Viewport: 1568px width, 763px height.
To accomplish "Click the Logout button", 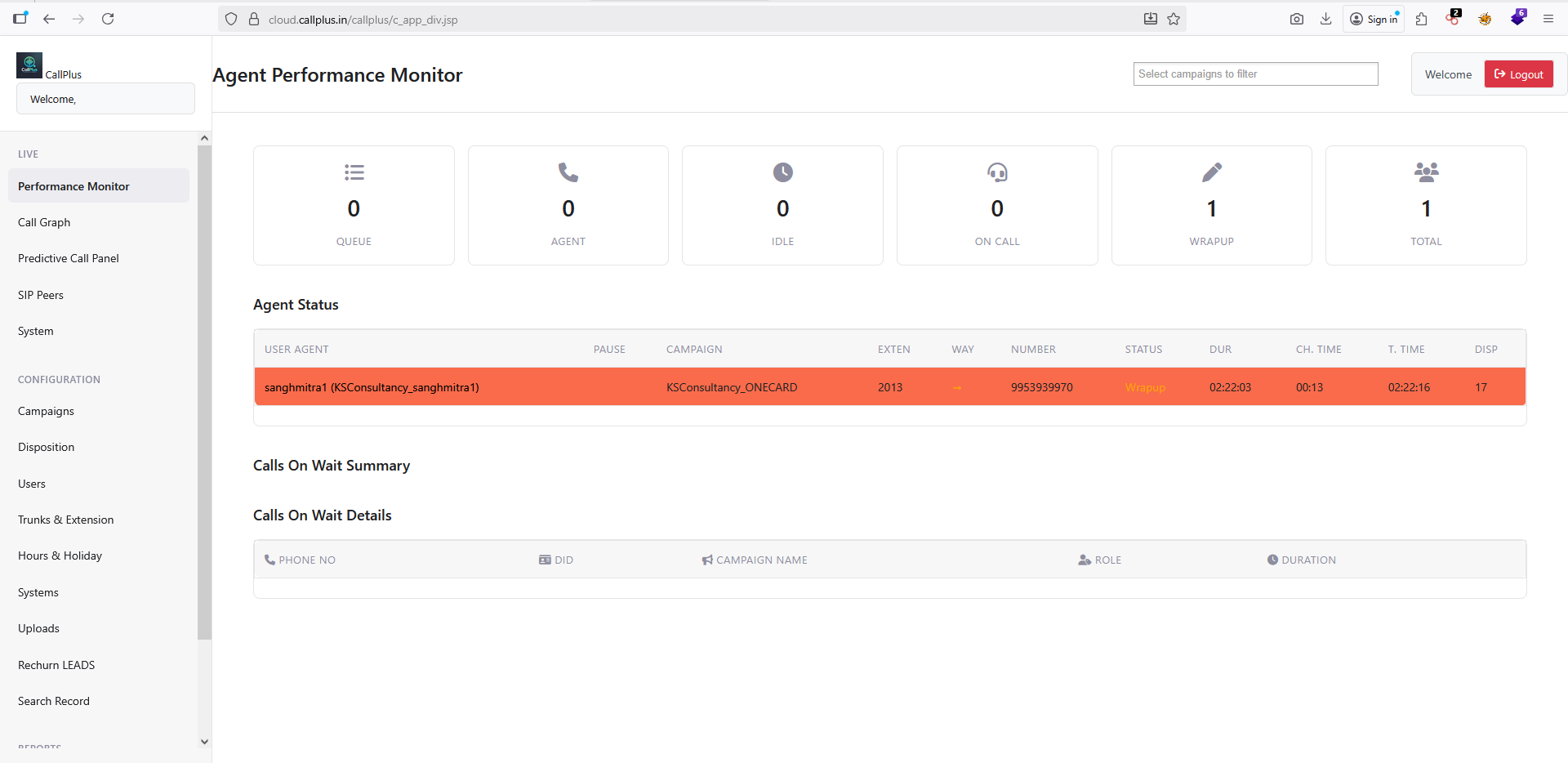I will tap(1518, 74).
